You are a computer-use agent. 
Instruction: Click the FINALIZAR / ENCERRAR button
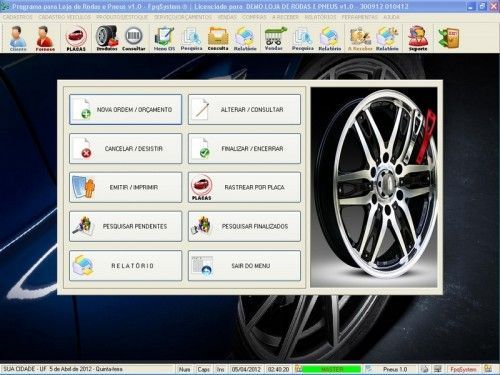point(244,148)
